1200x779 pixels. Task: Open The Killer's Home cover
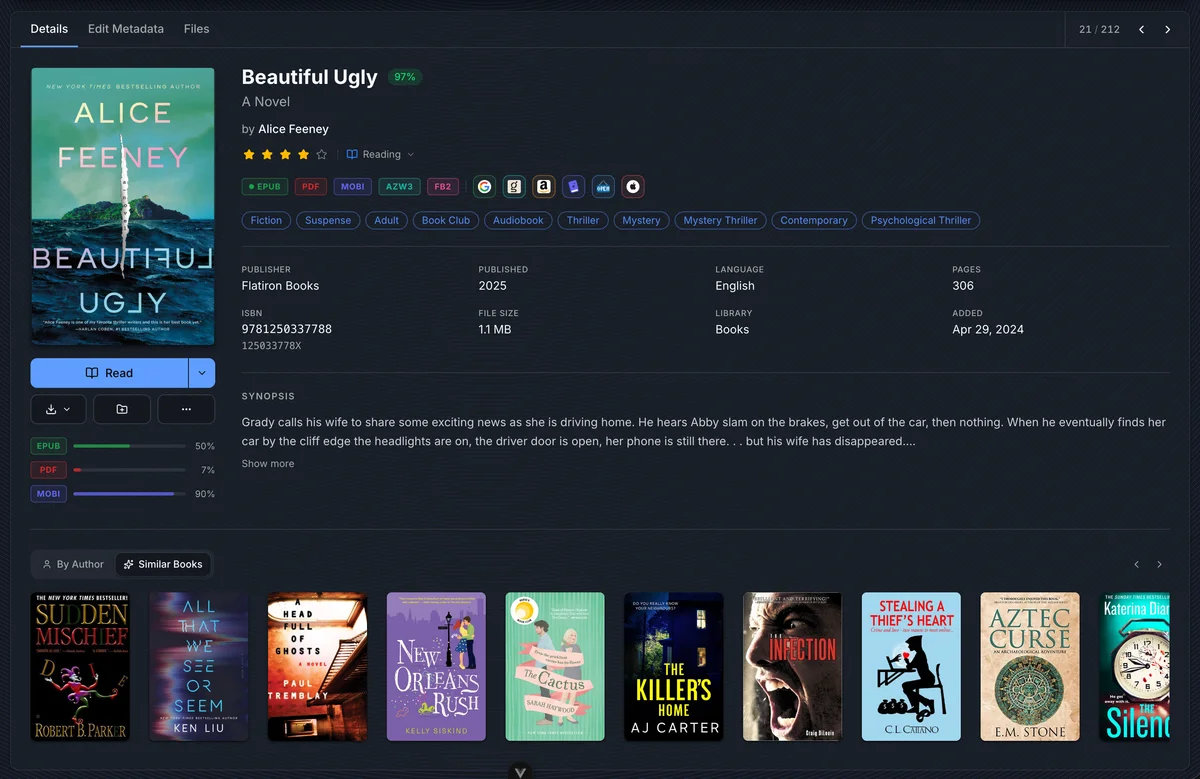click(674, 667)
